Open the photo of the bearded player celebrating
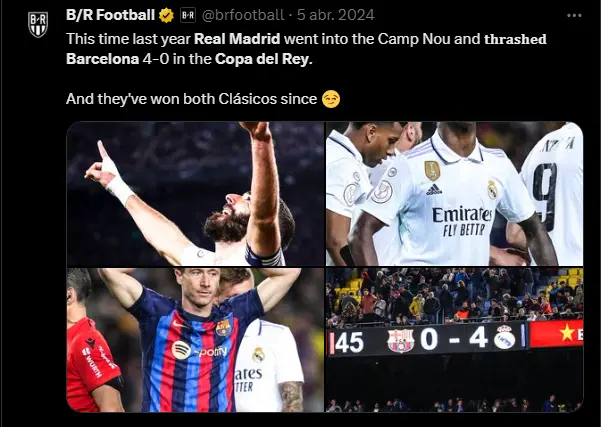 (x=195, y=194)
